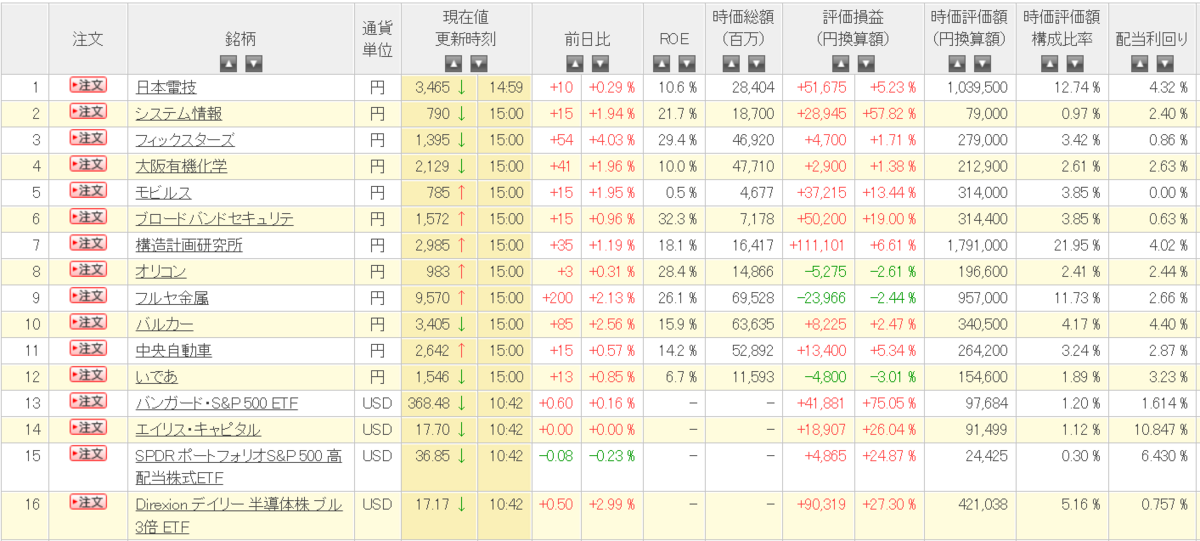Open エイリス・キャピタル link
The image size is (1200, 541).
pos(198,429)
